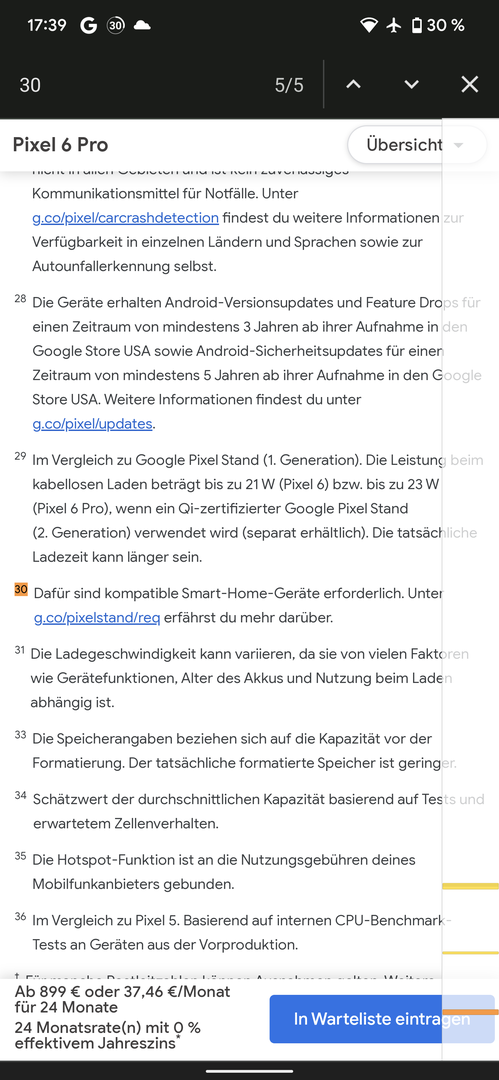Open the Übersicht dropdown menu
This screenshot has width=499, height=1080.
click(x=416, y=145)
